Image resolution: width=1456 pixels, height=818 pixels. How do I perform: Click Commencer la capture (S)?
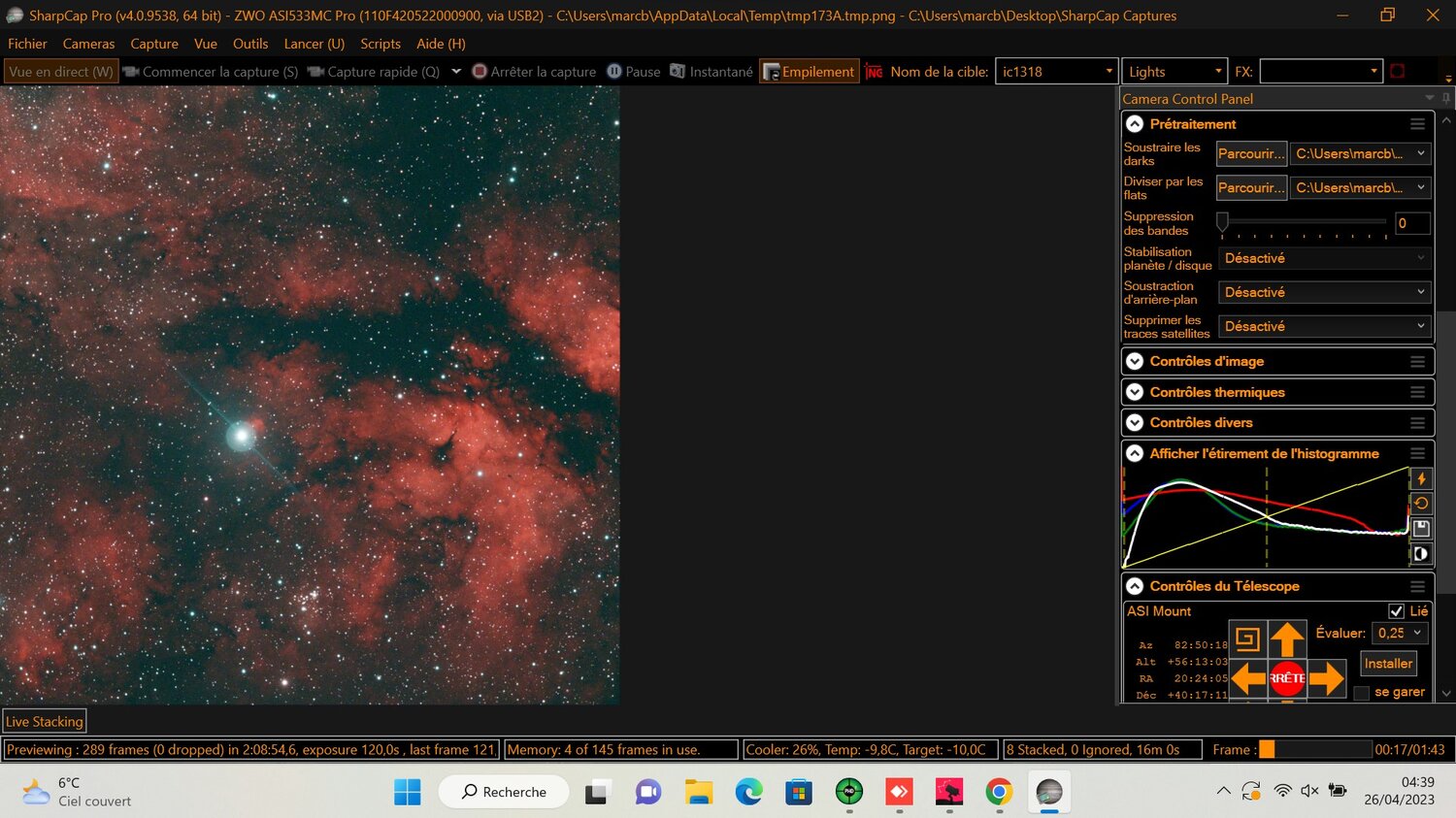coord(211,72)
